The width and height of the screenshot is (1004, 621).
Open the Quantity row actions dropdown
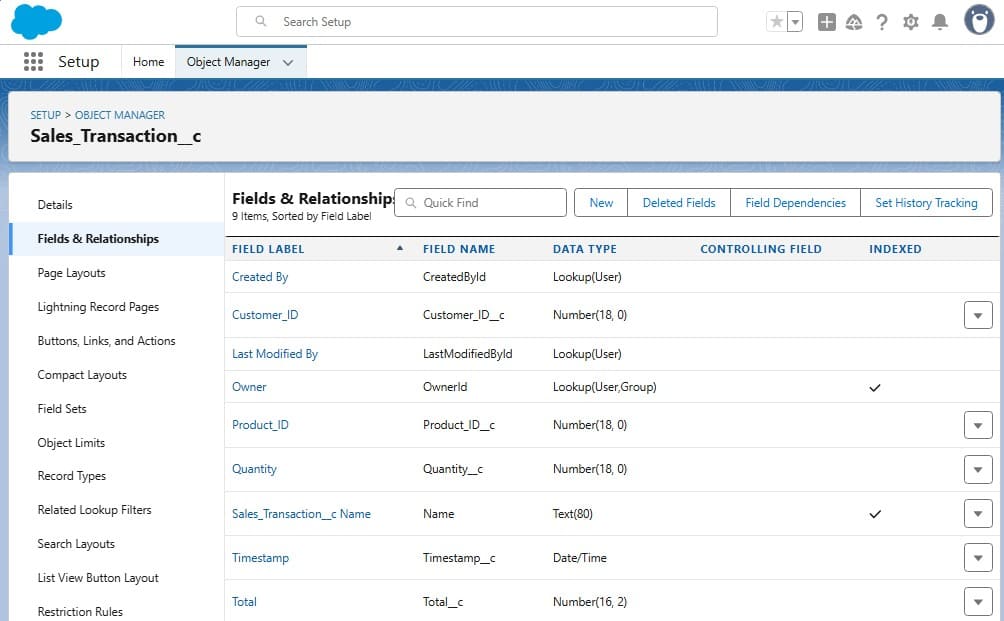pyautogui.click(x=978, y=469)
